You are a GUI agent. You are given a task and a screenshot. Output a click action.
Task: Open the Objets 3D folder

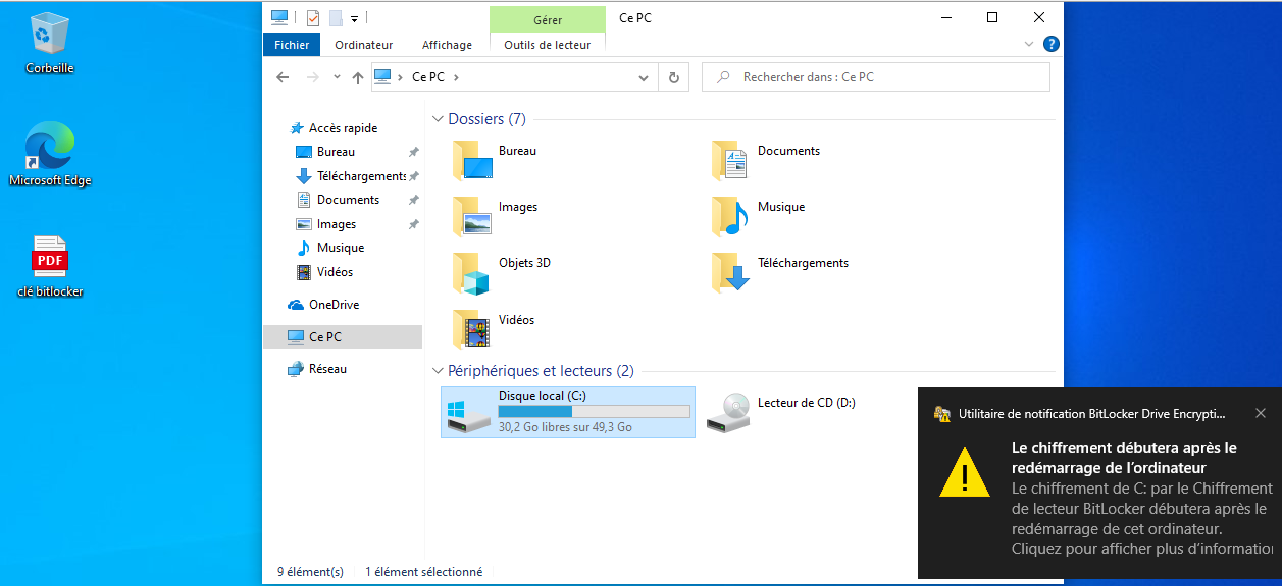click(473, 273)
